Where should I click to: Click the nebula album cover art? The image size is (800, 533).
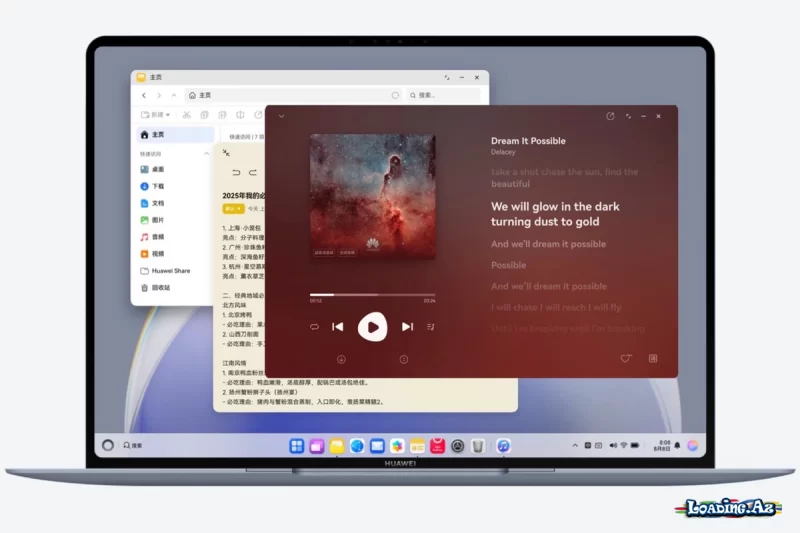tap(373, 196)
